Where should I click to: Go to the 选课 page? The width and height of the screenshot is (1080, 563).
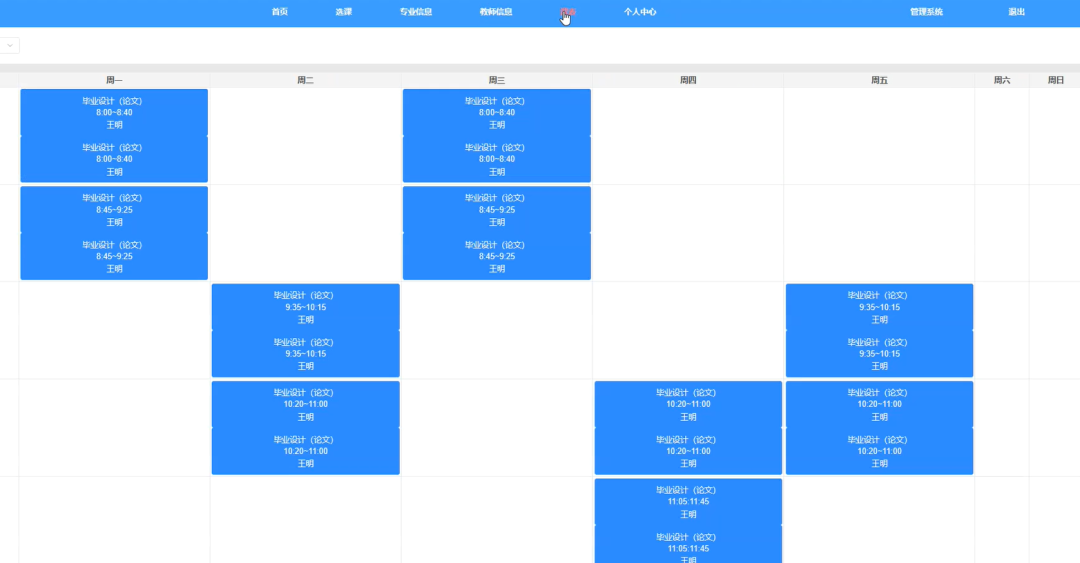coord(344,12)
